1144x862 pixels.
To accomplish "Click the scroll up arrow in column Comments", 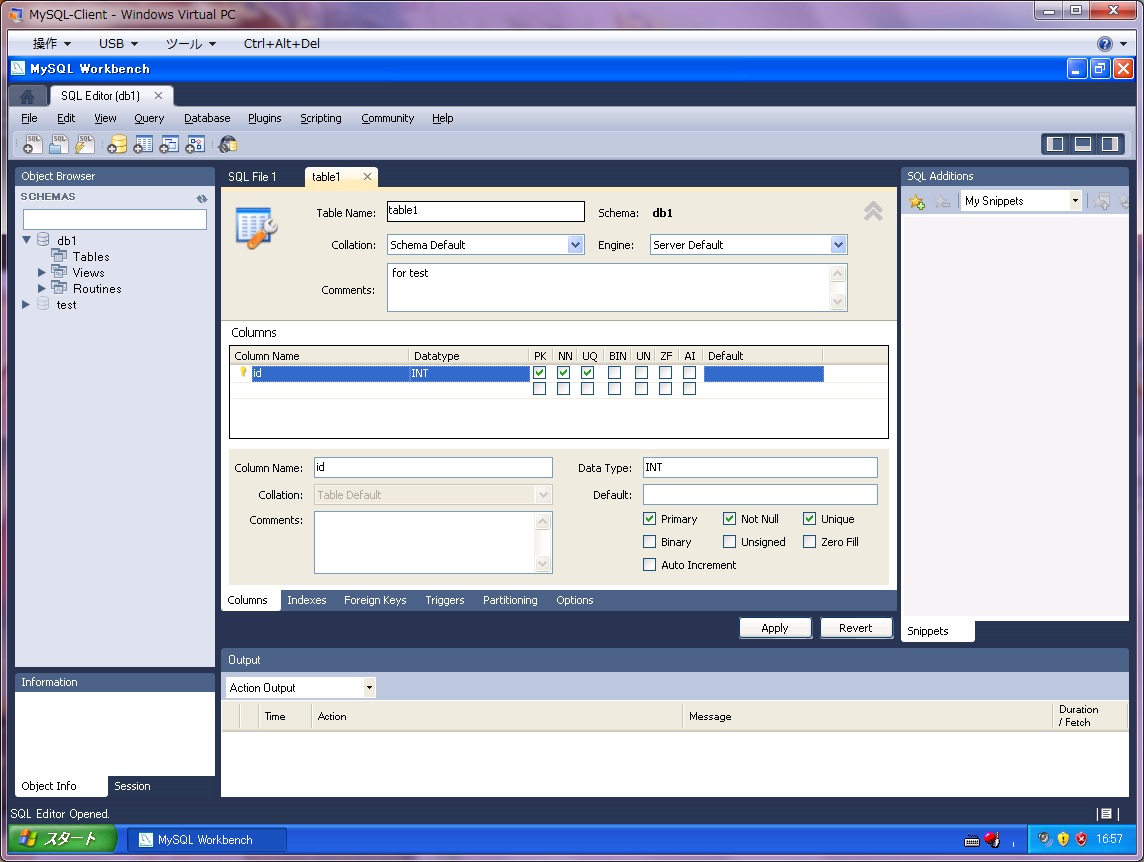I will (x=542, y=521).
